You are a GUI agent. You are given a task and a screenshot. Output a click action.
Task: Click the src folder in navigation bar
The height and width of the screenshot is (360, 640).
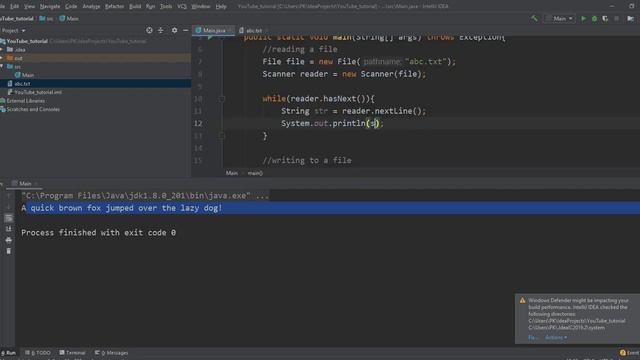(x=46, y=18)
